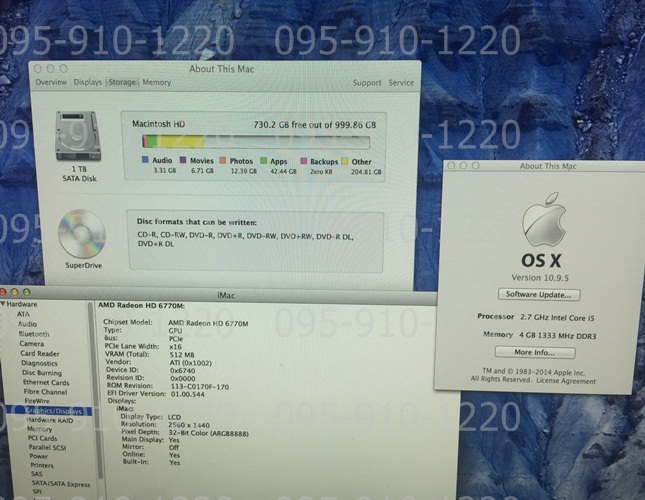
Task: Open the Support link
Action: point(366,83)
